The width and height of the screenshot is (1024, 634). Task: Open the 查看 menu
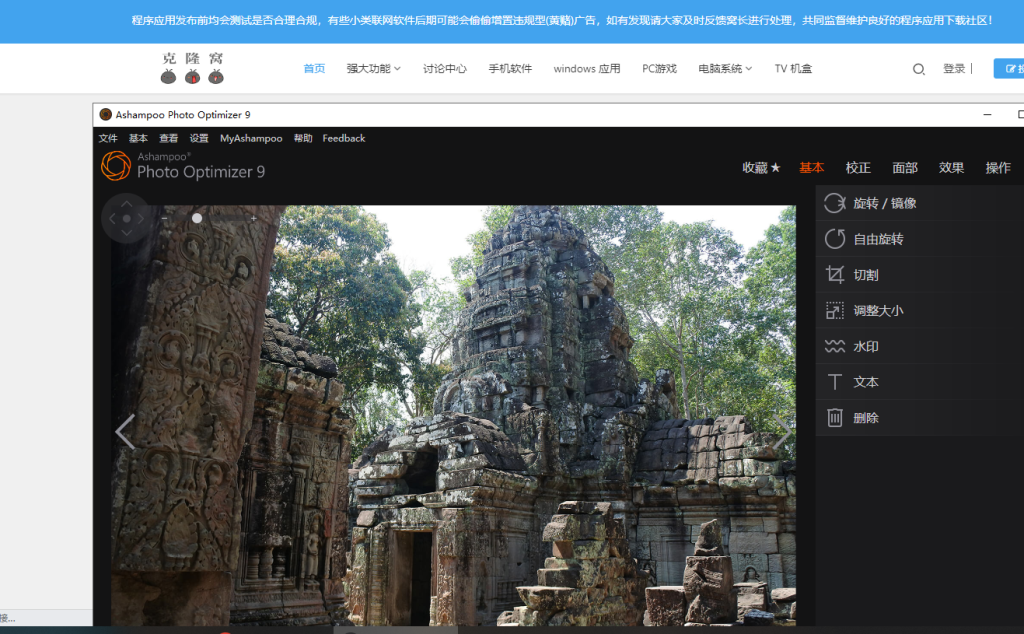pyautogui.click(x=168, y=138)
